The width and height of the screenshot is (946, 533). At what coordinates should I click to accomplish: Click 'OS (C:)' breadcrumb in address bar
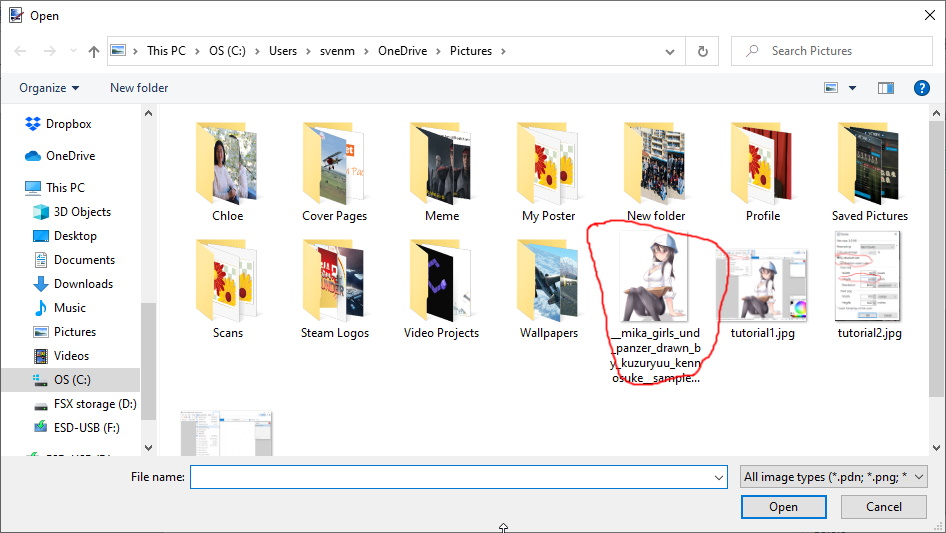click(x=227, y=51)
